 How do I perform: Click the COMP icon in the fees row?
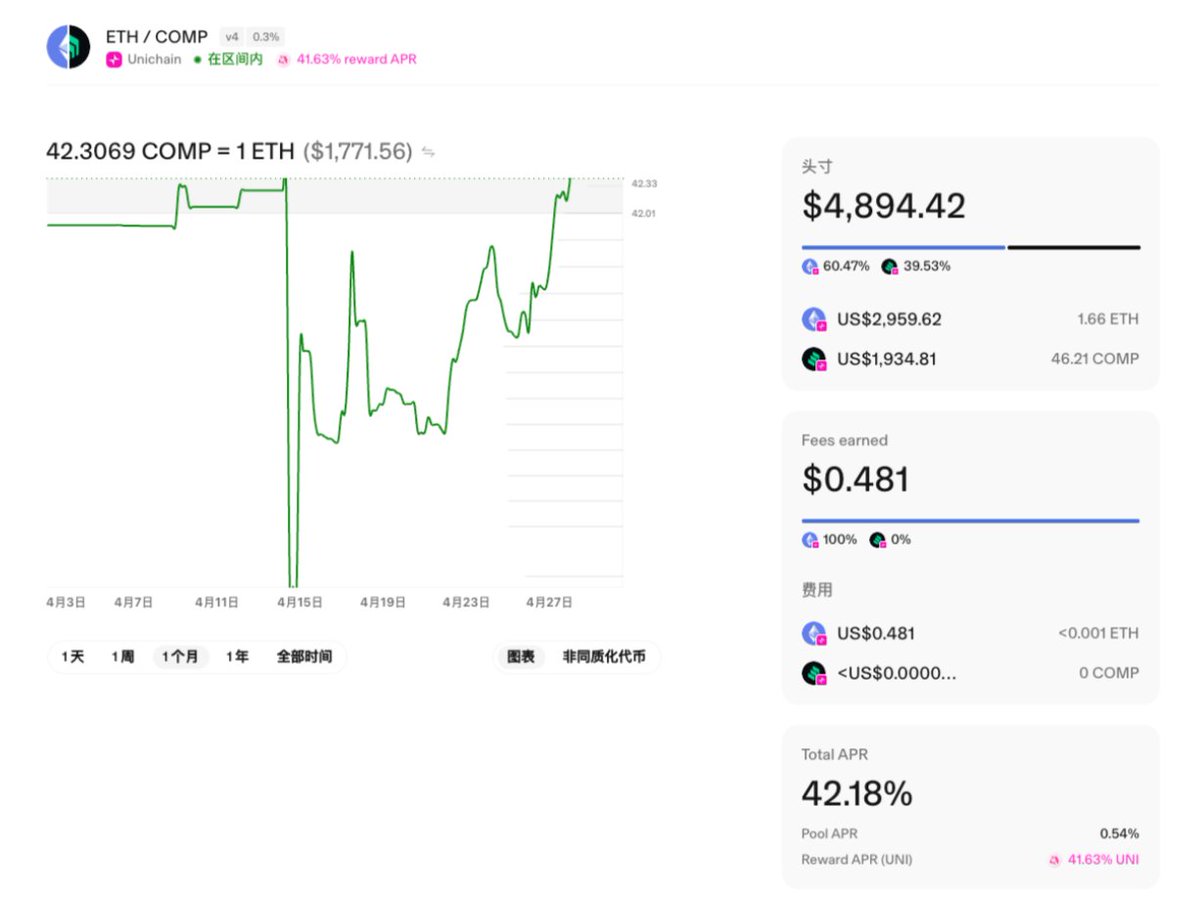(x=814, y=673)
